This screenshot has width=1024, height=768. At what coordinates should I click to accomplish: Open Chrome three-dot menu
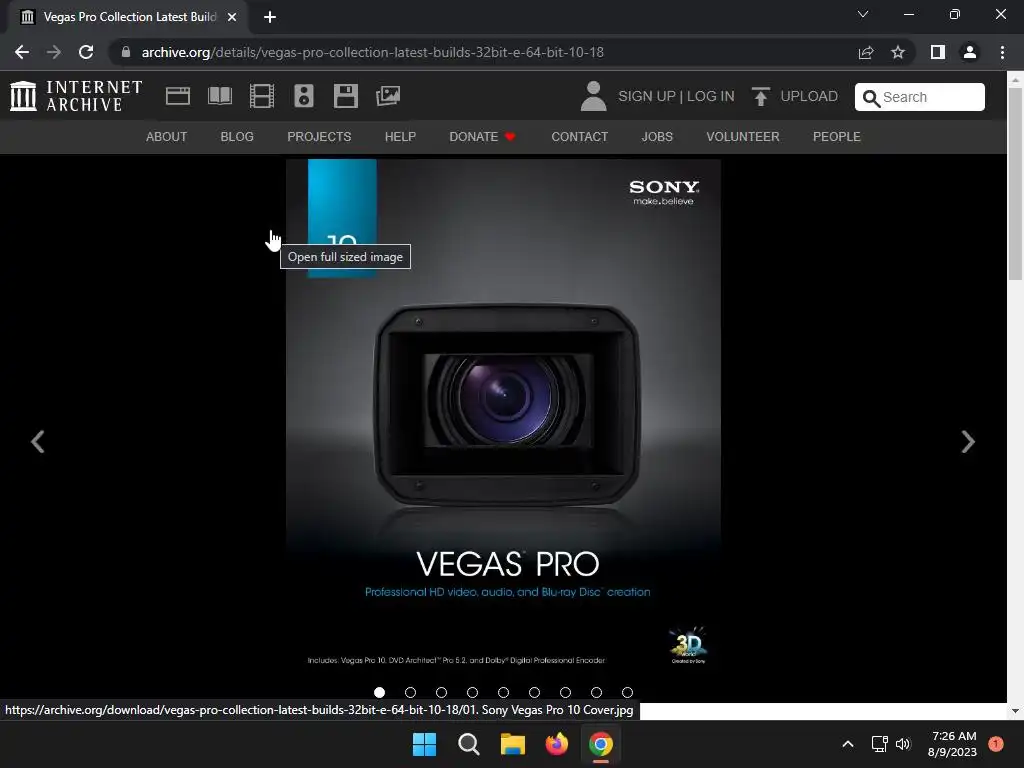(1002, 52)
